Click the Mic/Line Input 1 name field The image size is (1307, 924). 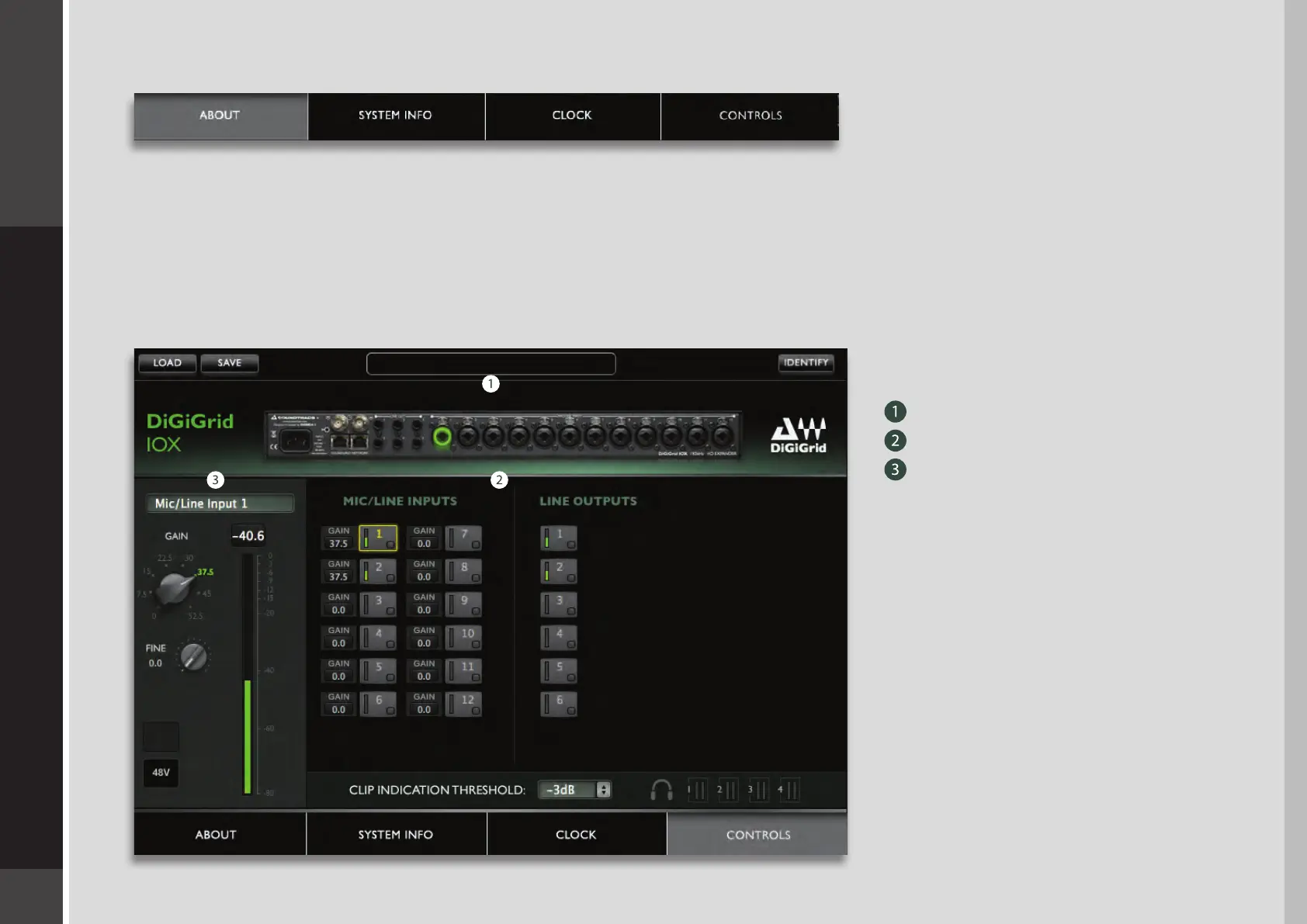[220, 504]
